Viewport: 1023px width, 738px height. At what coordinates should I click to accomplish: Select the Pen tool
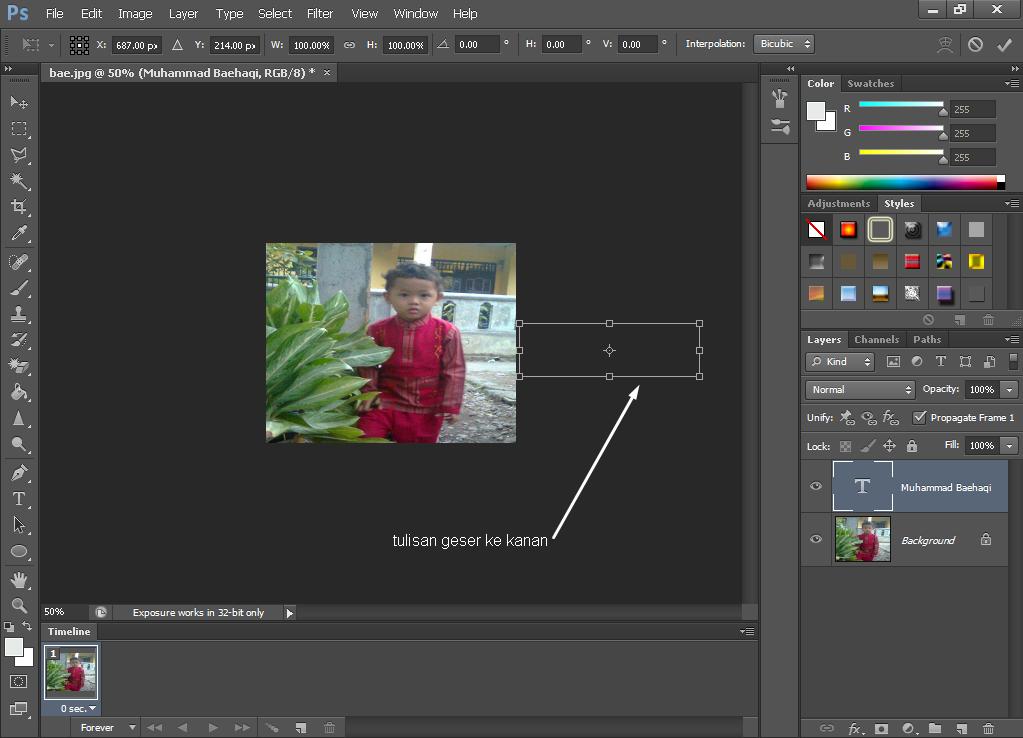pyautogui.click(x=19, y=473)
